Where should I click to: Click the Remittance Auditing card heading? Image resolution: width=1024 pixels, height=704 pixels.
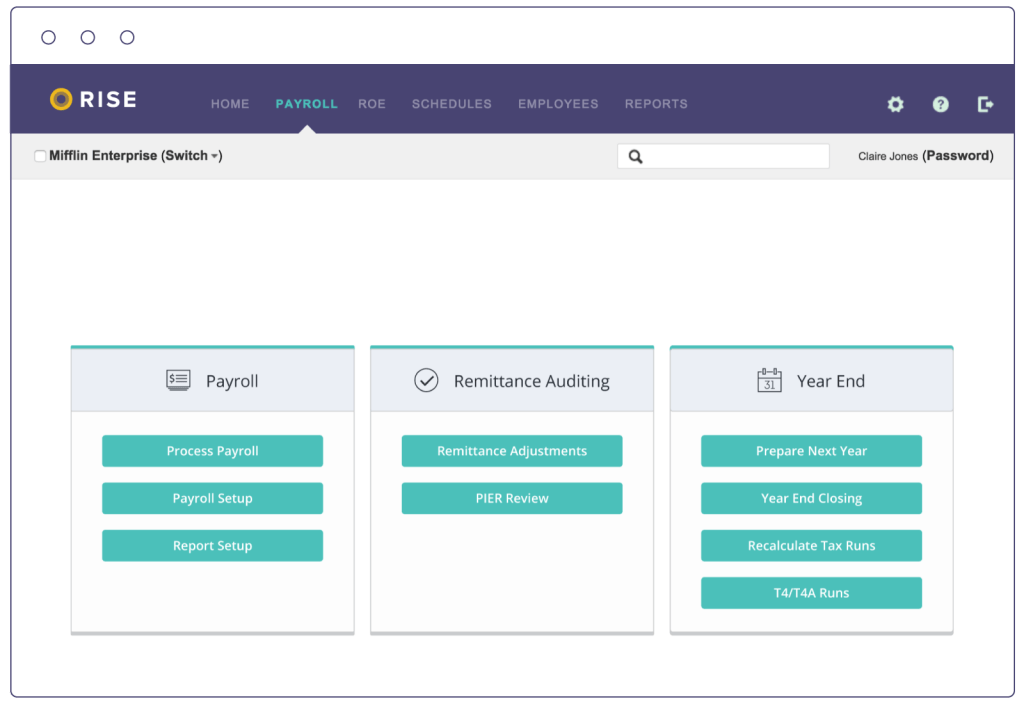532,381
